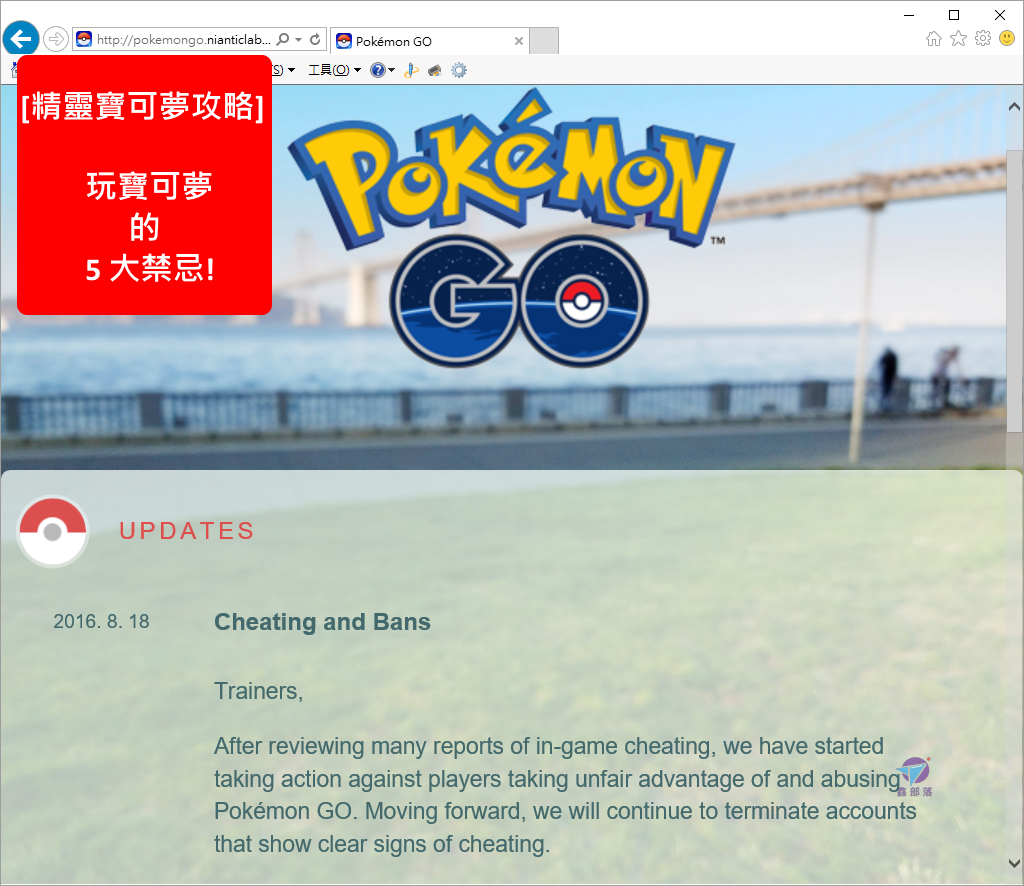Expand the Help icon dropdown arrow
Image resolution: width=1024 pixels, height=886 pixels.
pos(391,71)
